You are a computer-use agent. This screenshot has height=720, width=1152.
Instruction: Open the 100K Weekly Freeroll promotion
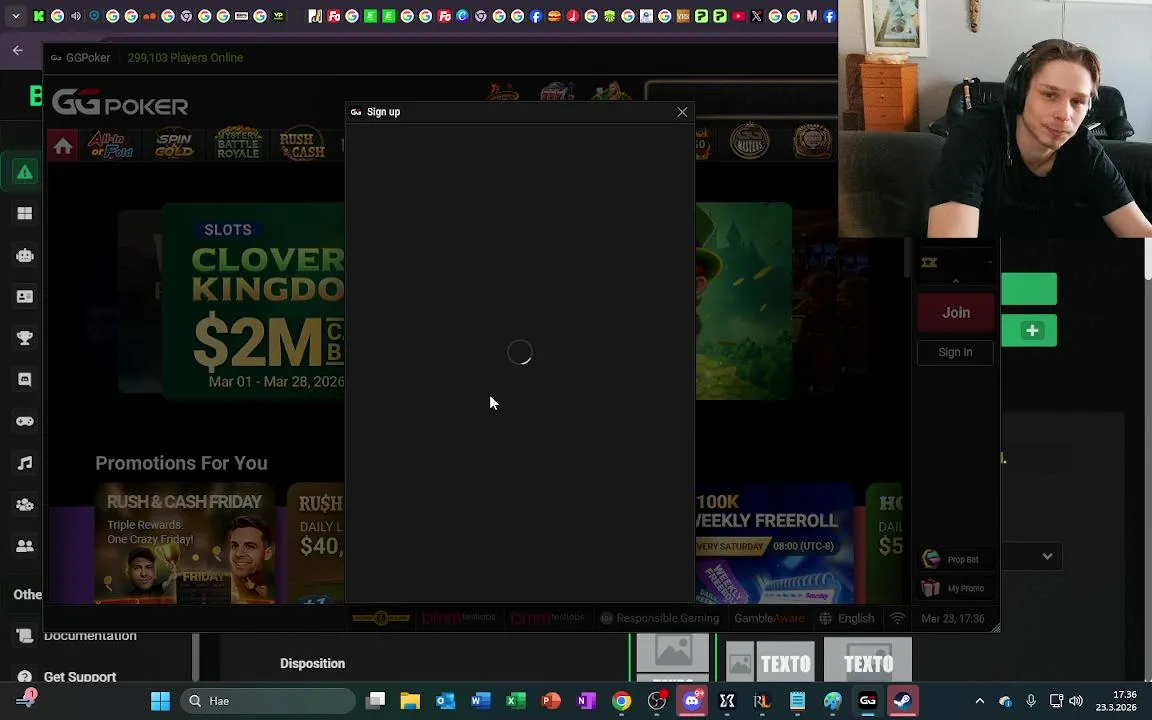[774, 544]
